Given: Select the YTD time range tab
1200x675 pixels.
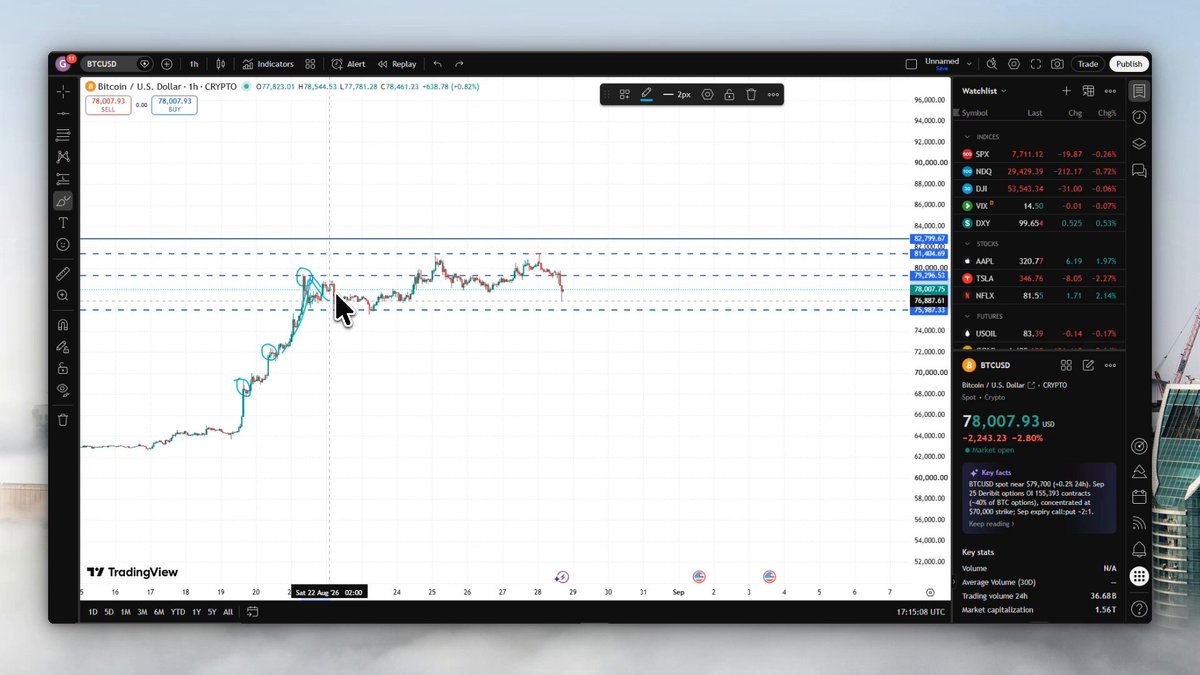Looking at the screenshot, I should [177, 612].
